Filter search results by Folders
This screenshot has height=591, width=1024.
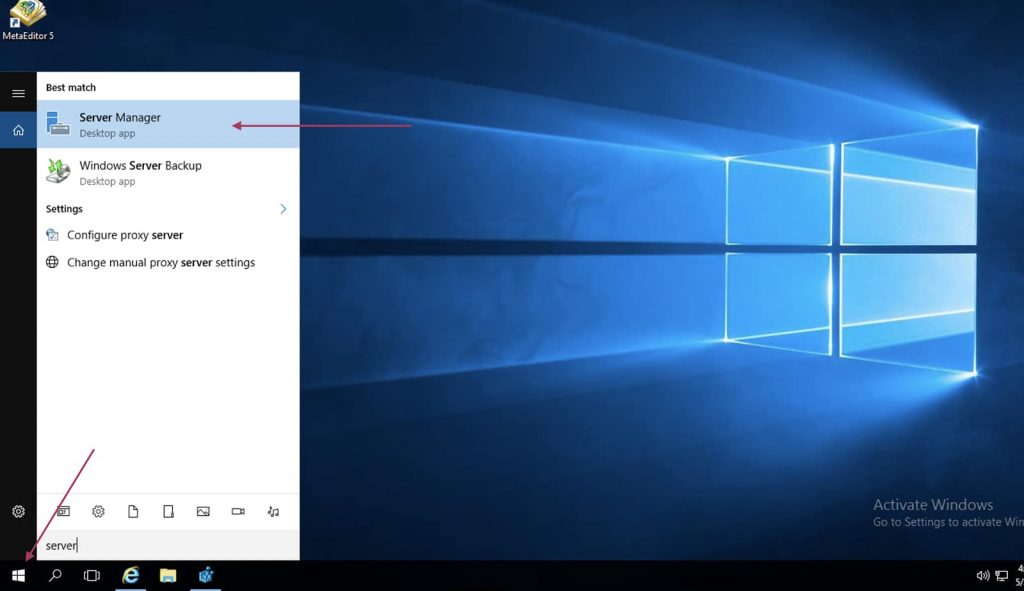168,511
